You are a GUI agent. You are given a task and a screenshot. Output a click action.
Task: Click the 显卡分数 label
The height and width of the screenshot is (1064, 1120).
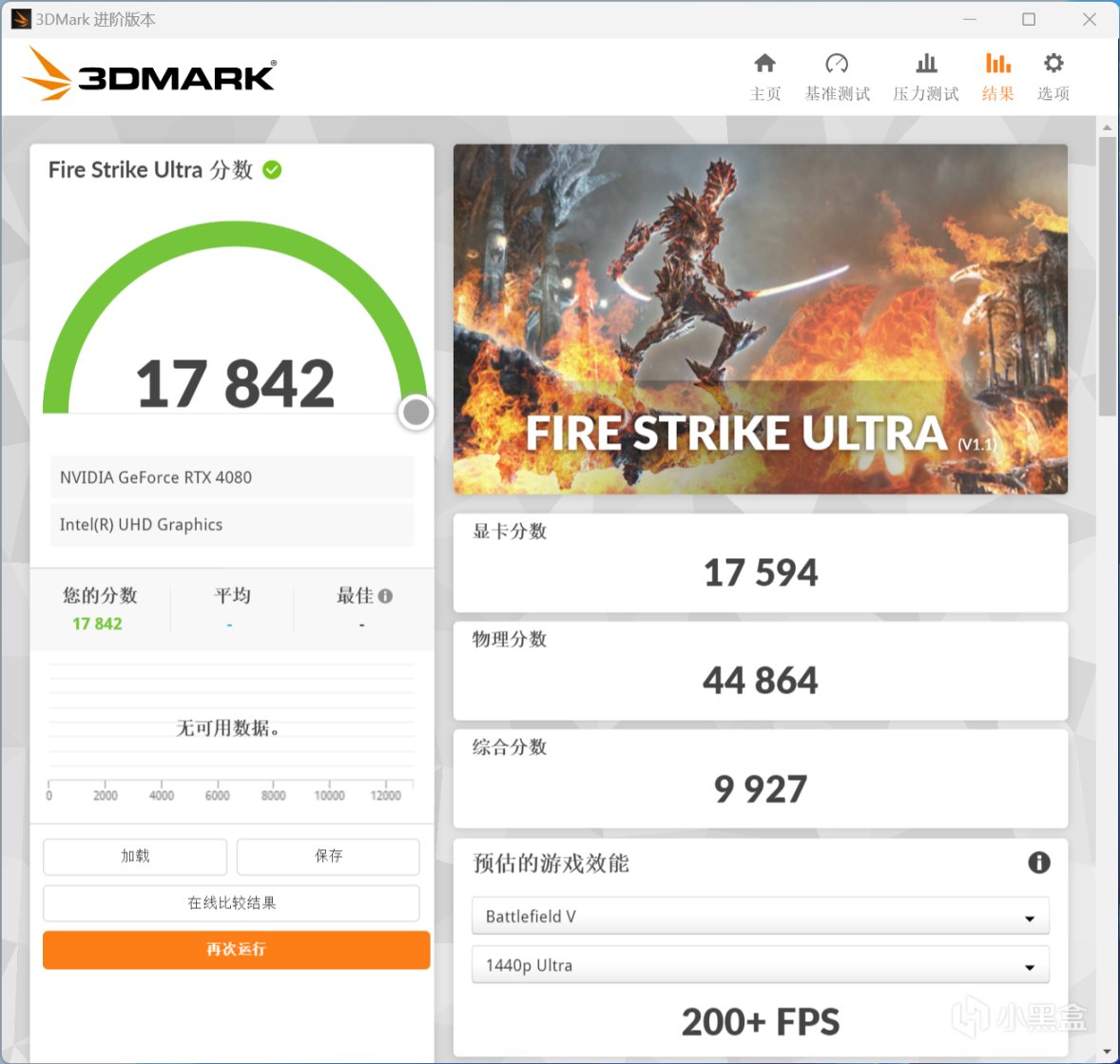[x=510, y=531]
